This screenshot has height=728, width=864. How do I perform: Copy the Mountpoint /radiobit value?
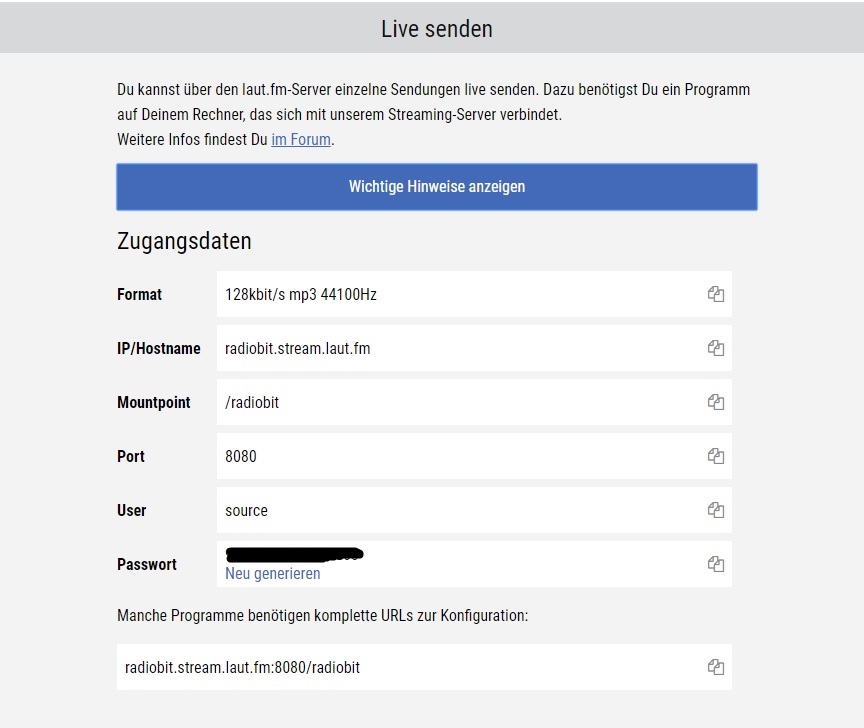point(716,402)
